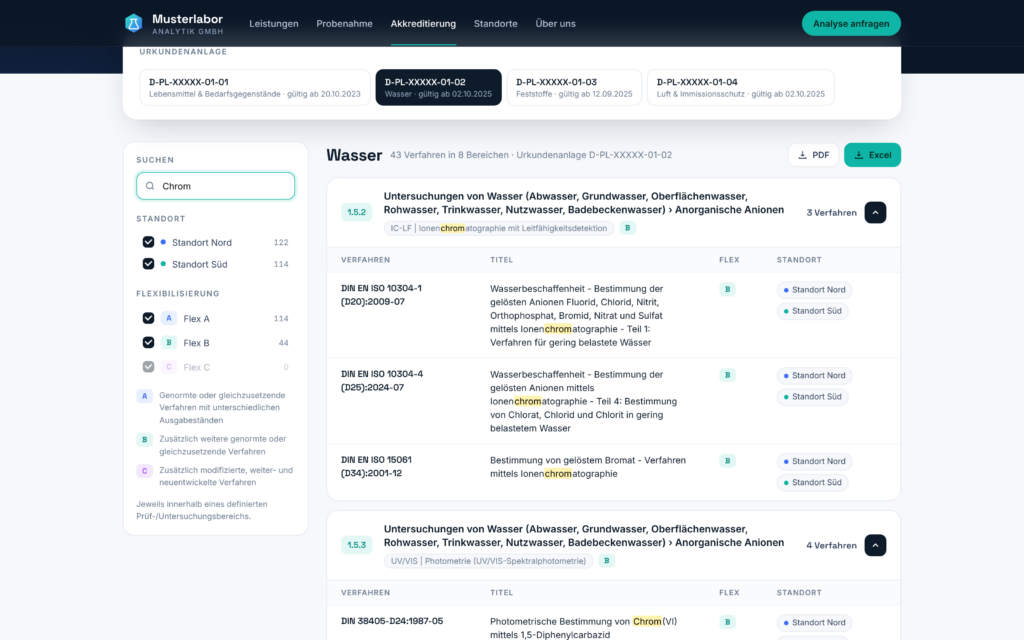The image size is (1024, 640).
Task: Click the download icon in Excel button
Action: pos(859,155)
